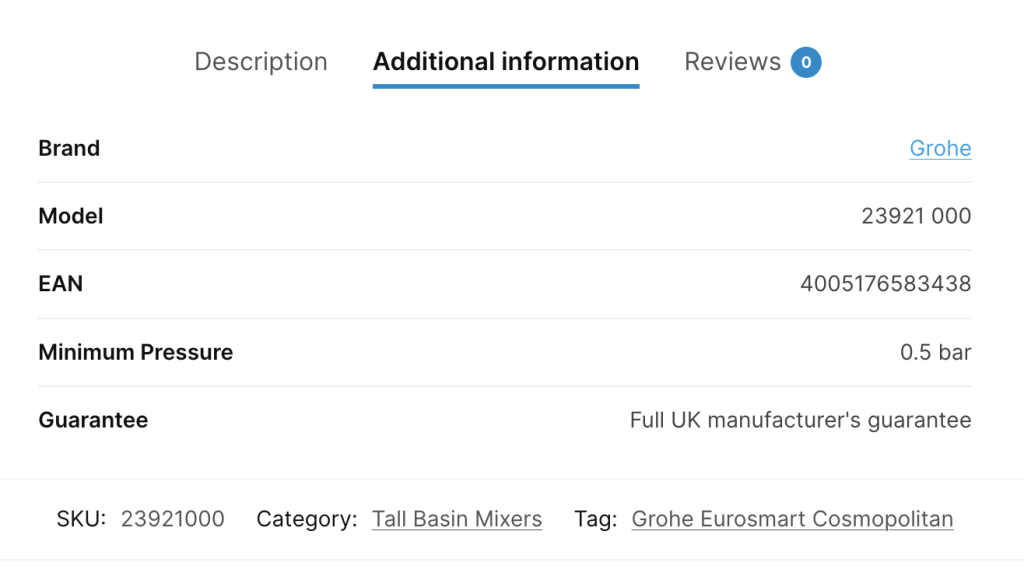Viewport: 1024px width, 584px height.
Task: Open the Tall Basin Mixers category link
Action: click(x=457, y=519)
